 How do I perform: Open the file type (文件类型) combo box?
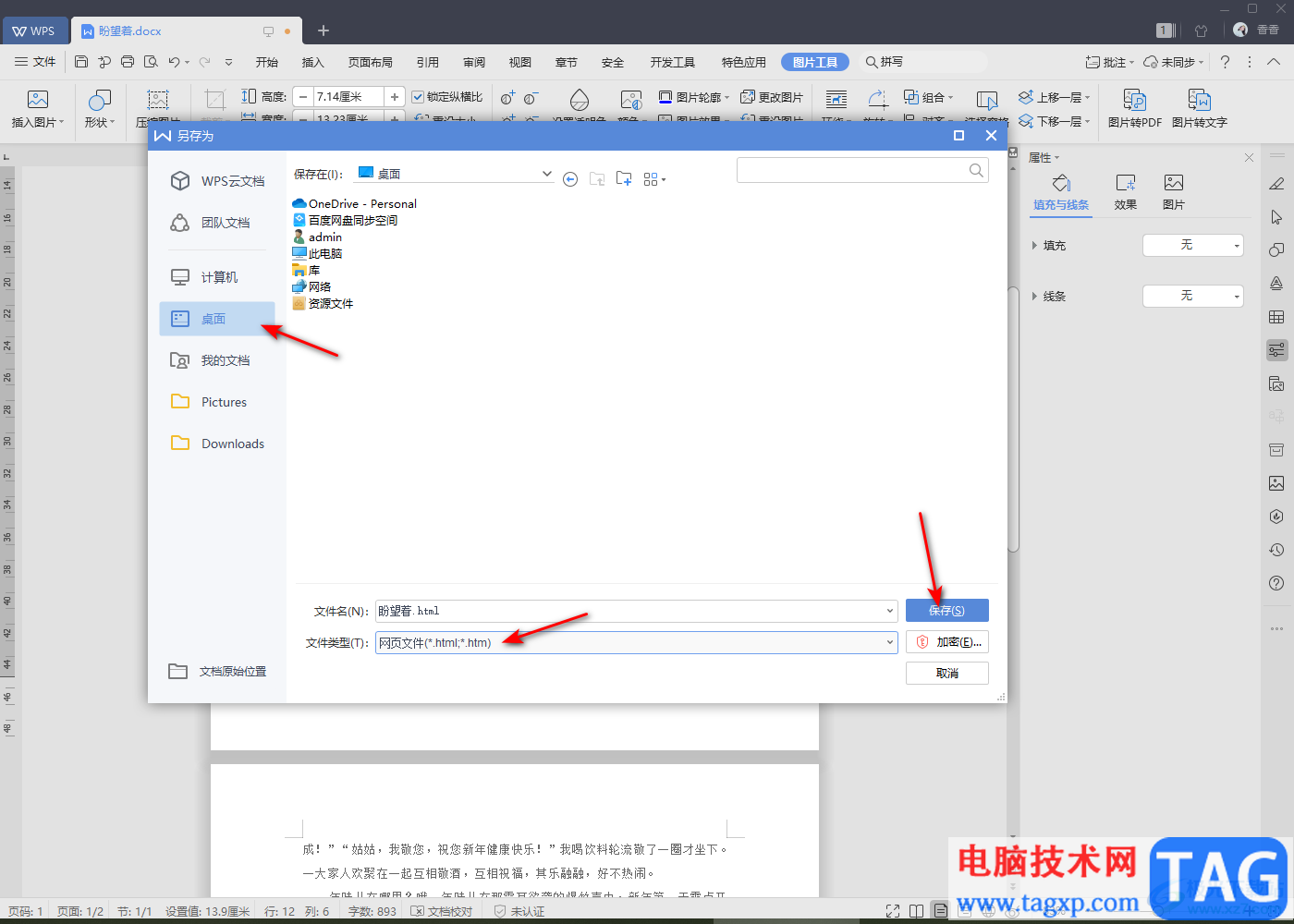coord(637,642)
